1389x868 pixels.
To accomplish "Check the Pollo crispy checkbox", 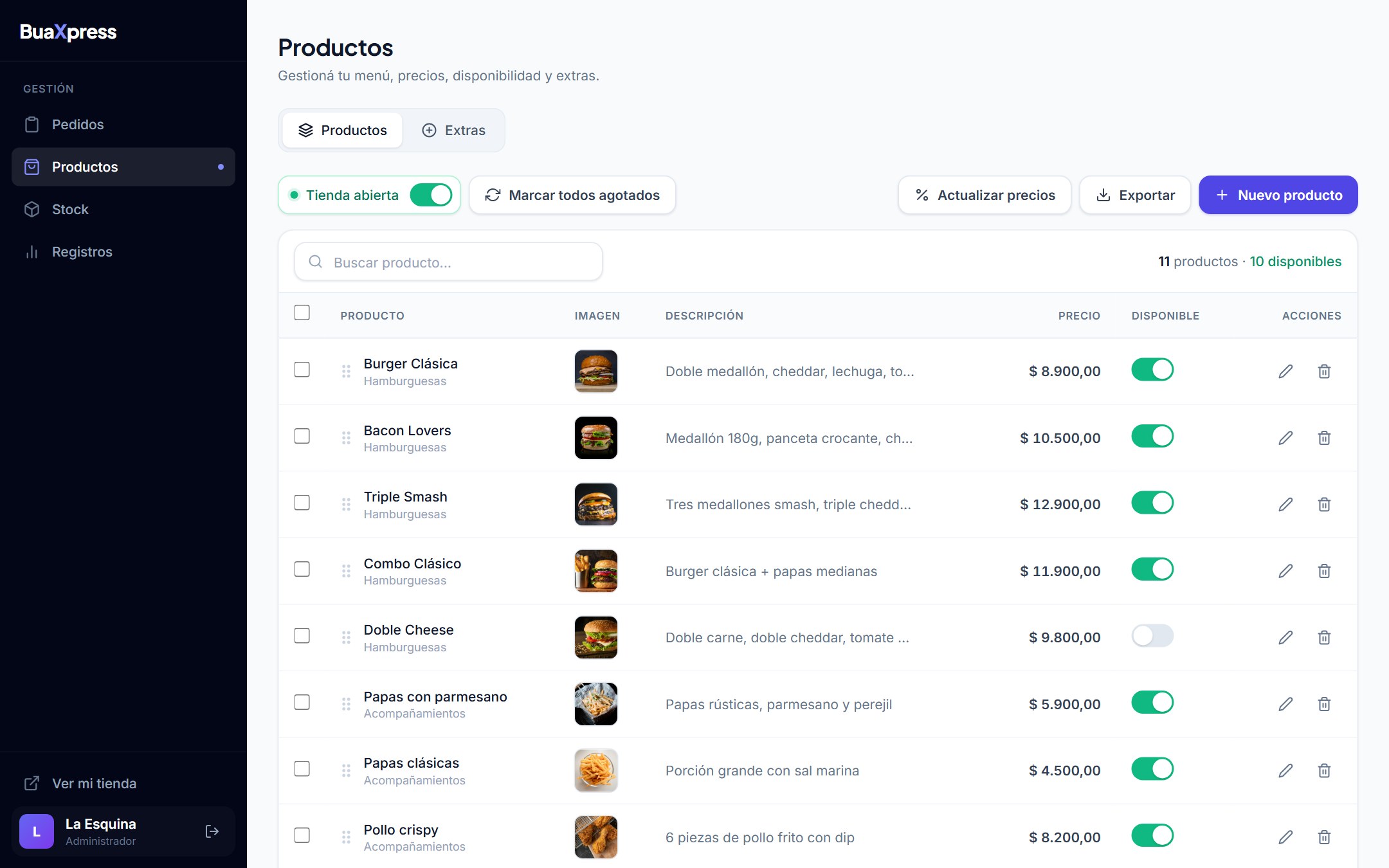I will click(302, 835).
